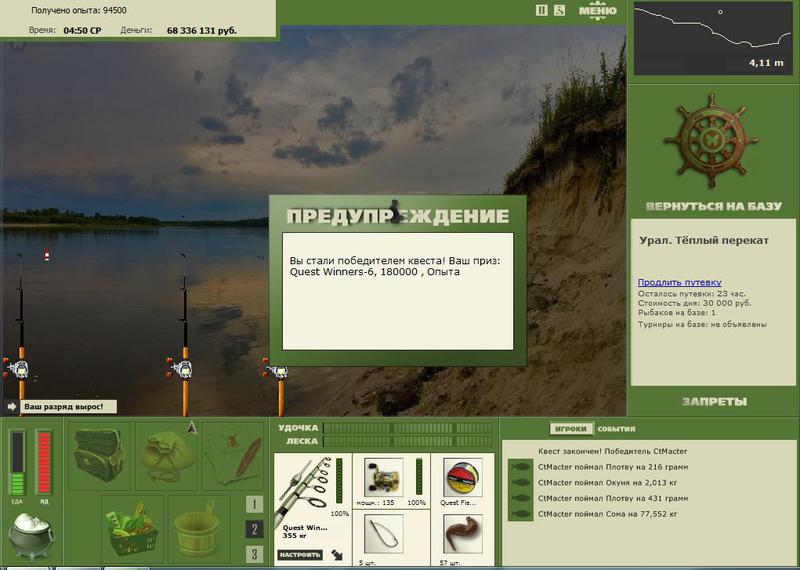Click Турниры на базе: не объявлены text
This screenshot has height=570, width=800.
click(x=702, y=324)
